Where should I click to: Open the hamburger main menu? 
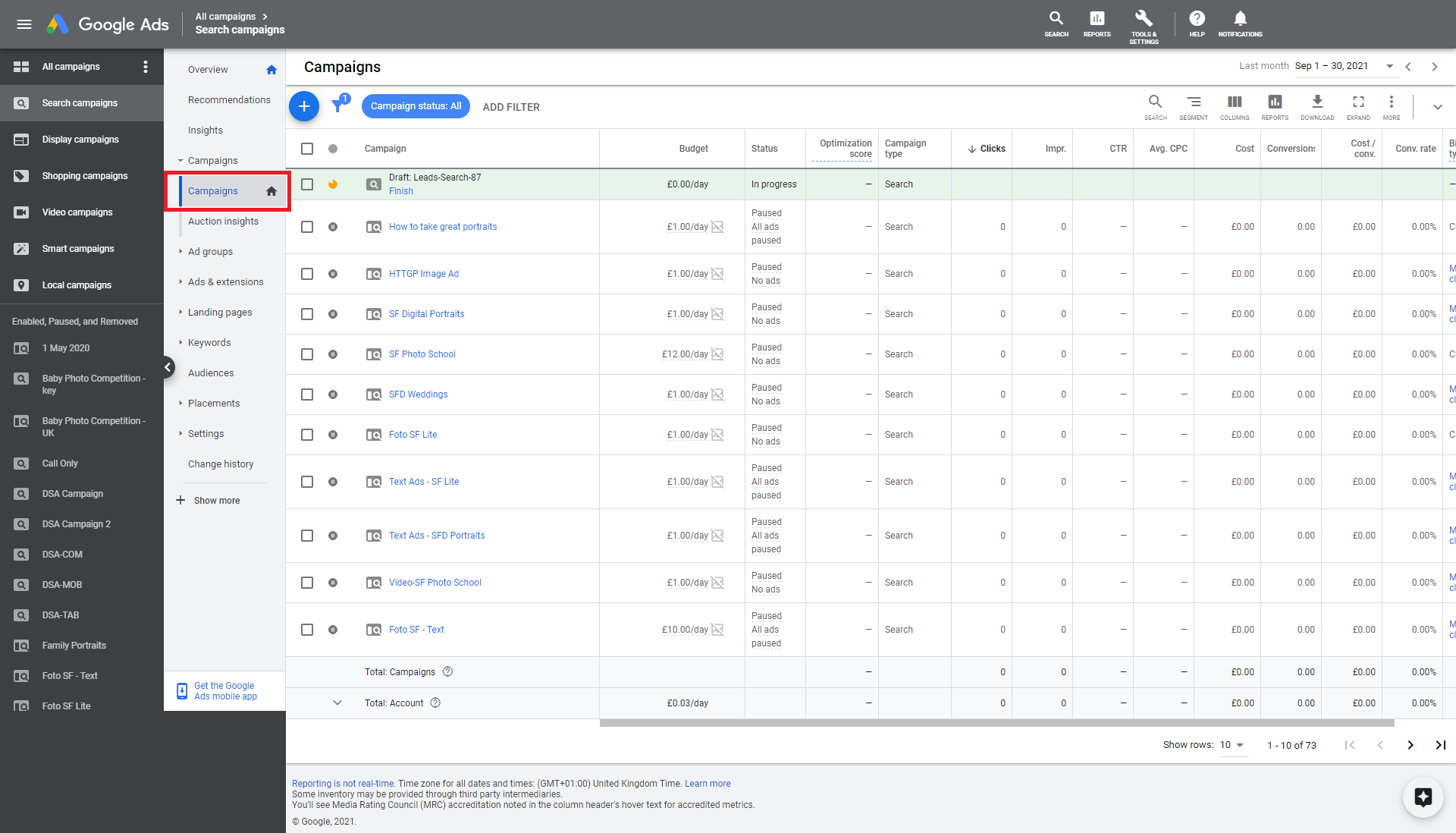pyautogui.click(x=24, y=24)
